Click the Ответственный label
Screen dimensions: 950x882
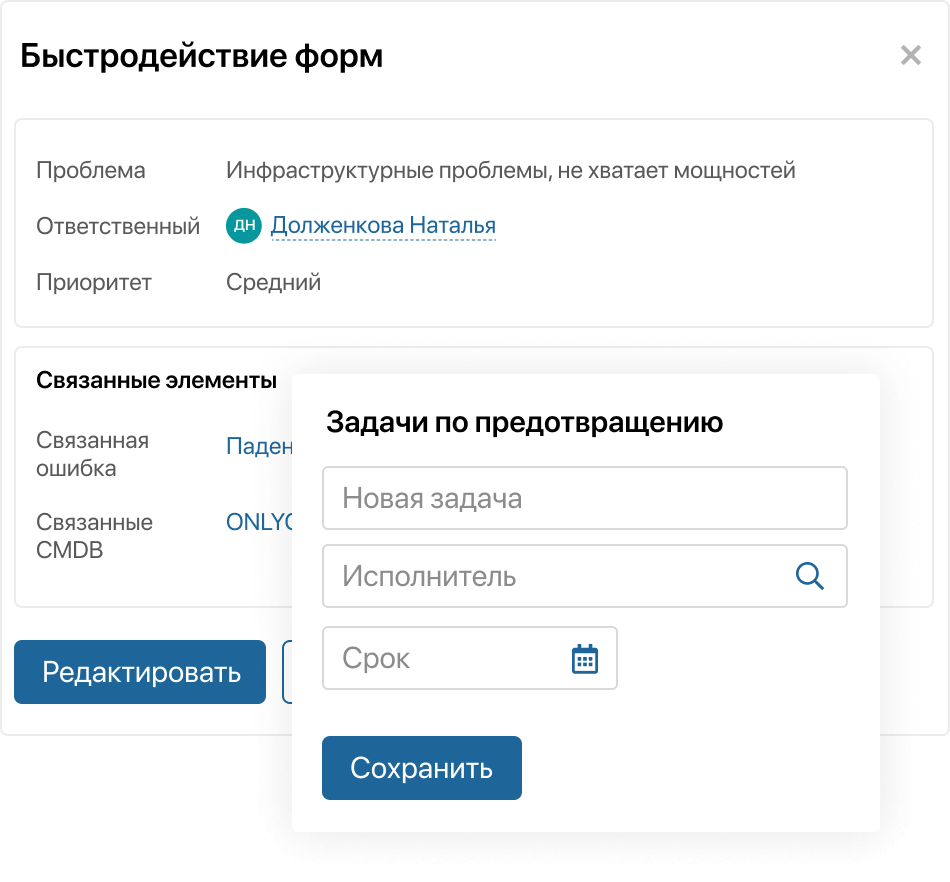(x=118, y=226)
